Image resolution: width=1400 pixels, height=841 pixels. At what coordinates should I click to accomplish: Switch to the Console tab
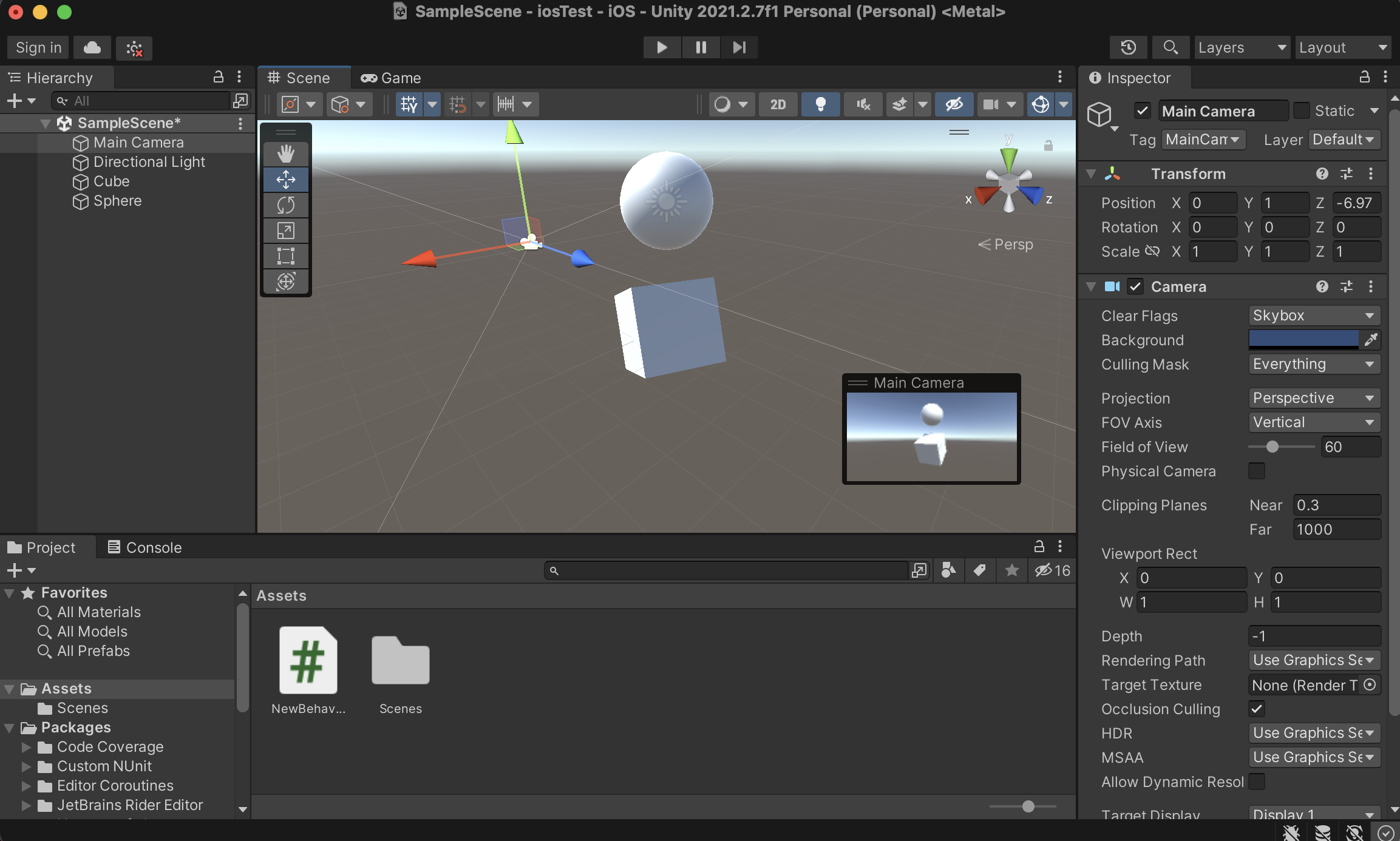[144, 547]
